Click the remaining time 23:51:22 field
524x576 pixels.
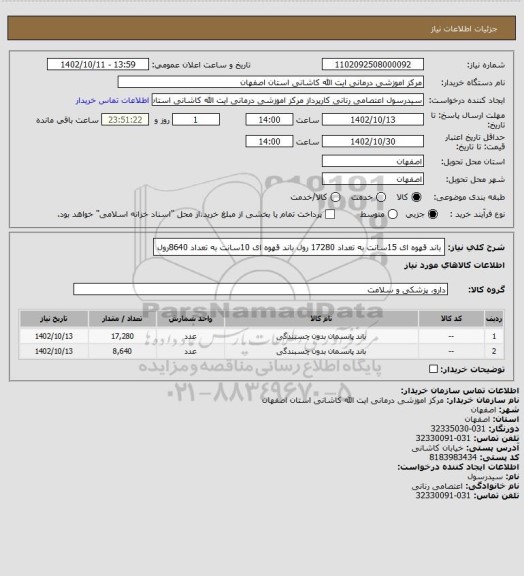click(x=125, y=120)
